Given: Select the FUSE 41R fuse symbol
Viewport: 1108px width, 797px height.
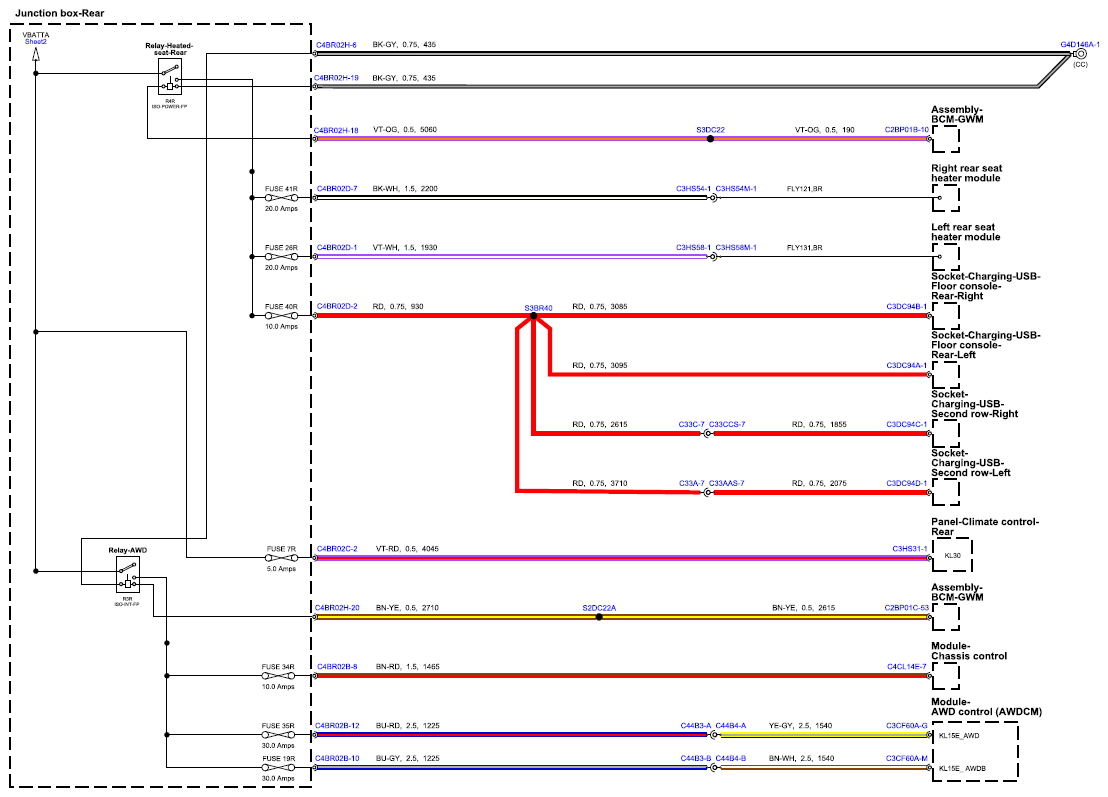Looking at the screenshot, I should coord(281,198).
